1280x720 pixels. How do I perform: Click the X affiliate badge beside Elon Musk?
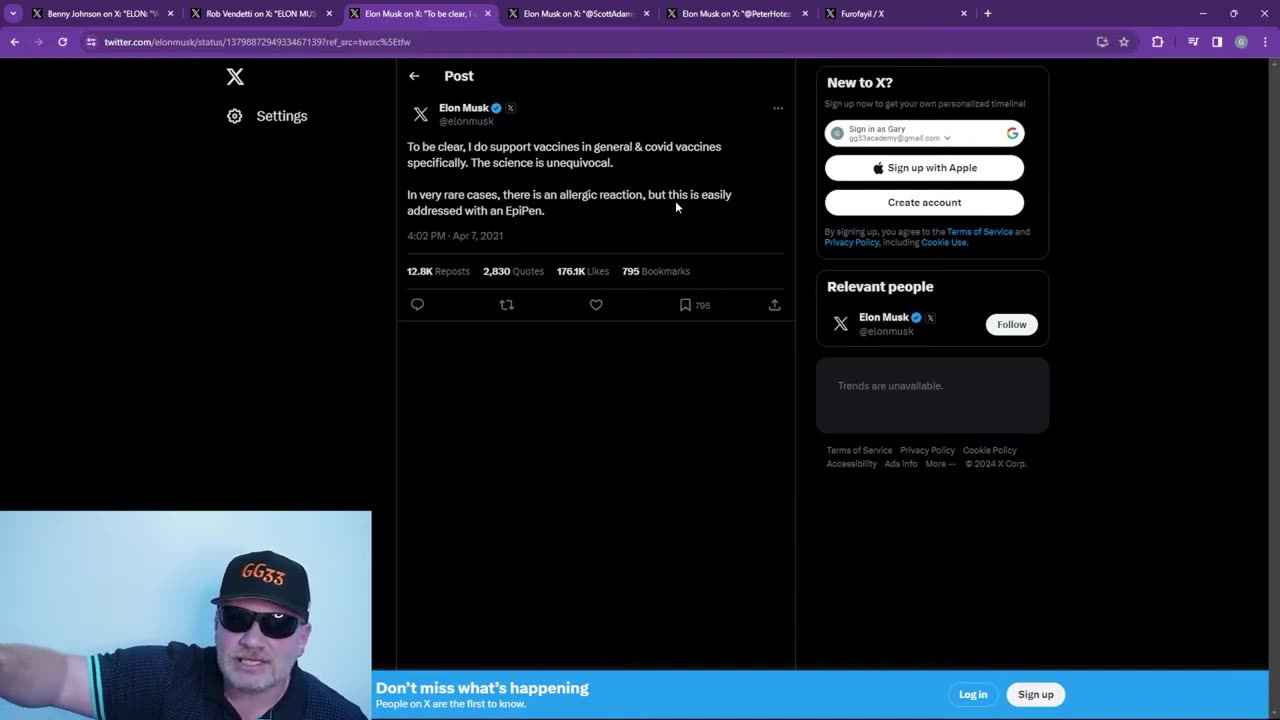[510, 108]
